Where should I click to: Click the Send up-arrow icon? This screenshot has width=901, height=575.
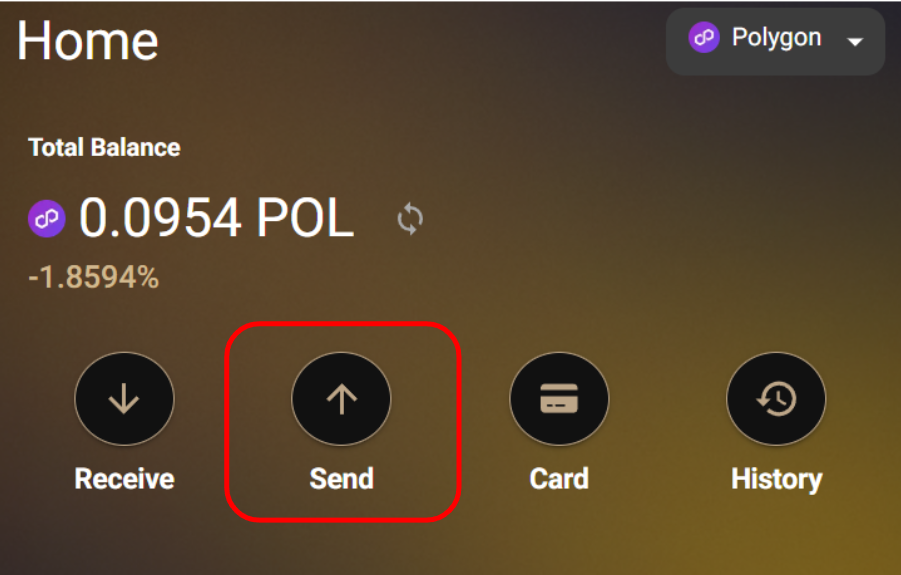(x=341, y=399)
